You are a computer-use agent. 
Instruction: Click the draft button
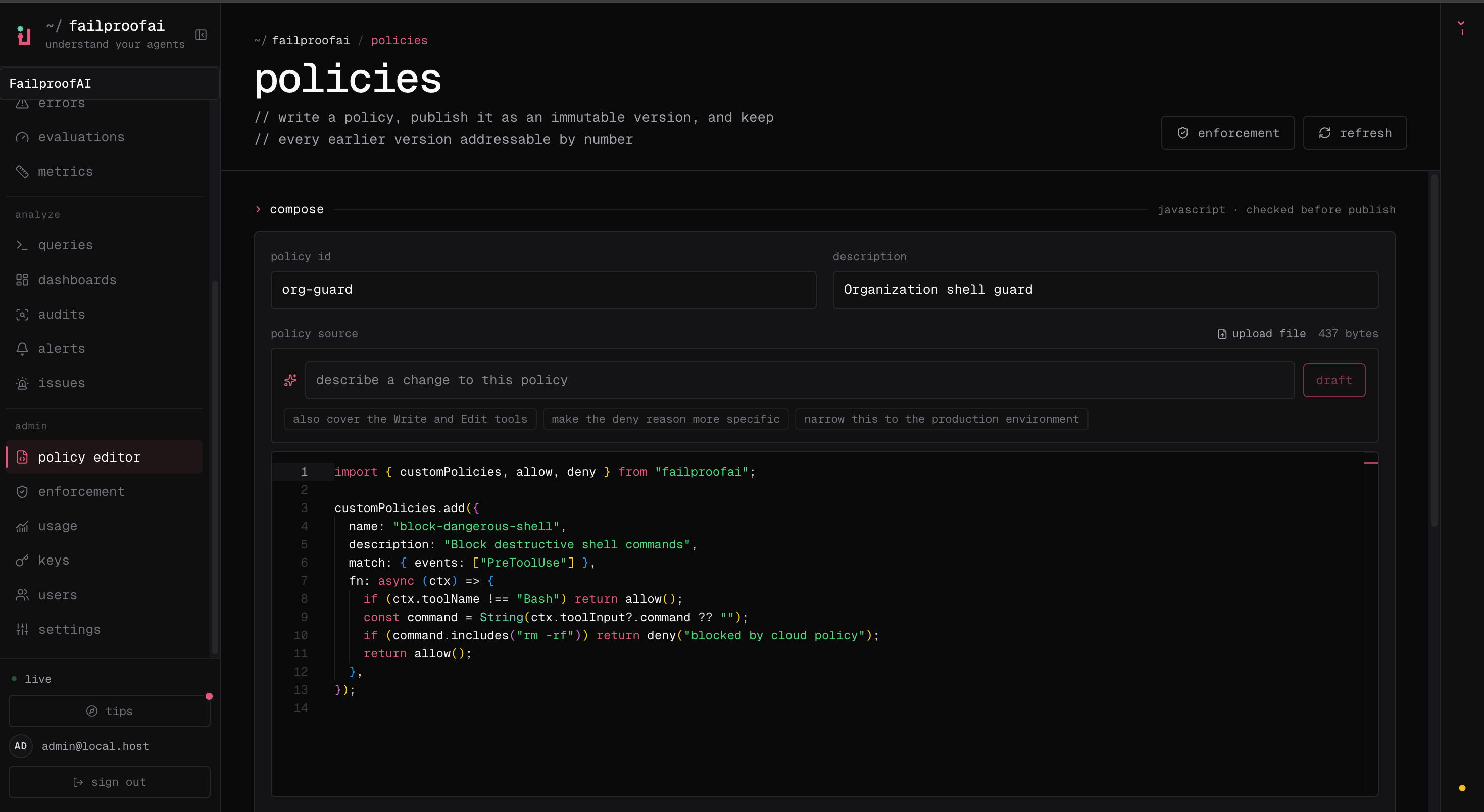coord(1334,380)
